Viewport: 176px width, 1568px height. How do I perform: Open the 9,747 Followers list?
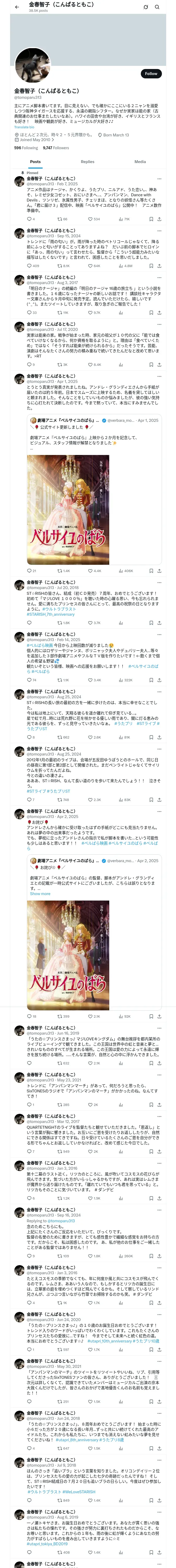pos(56,148)
